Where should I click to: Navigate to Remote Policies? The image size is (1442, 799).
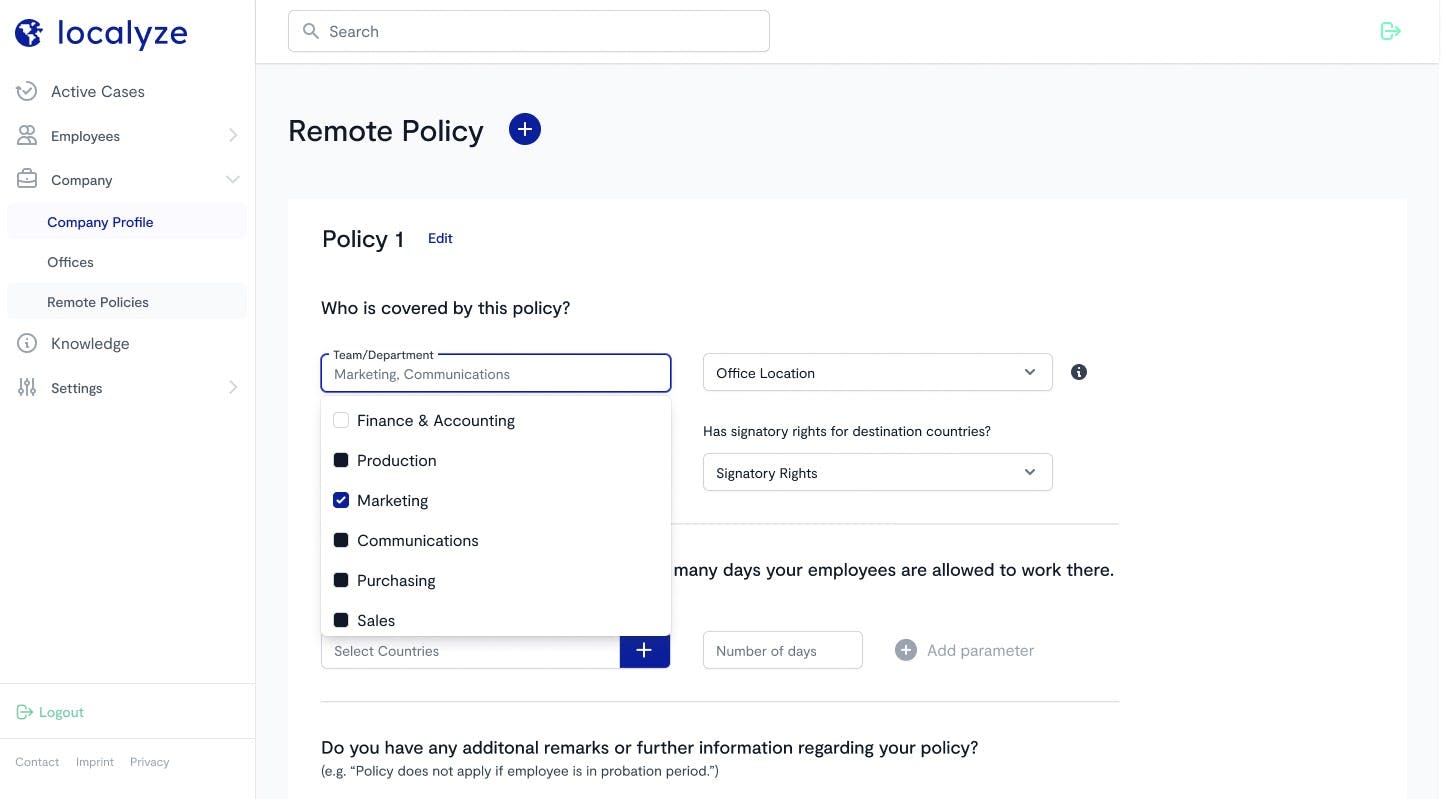tap(97, 301)
